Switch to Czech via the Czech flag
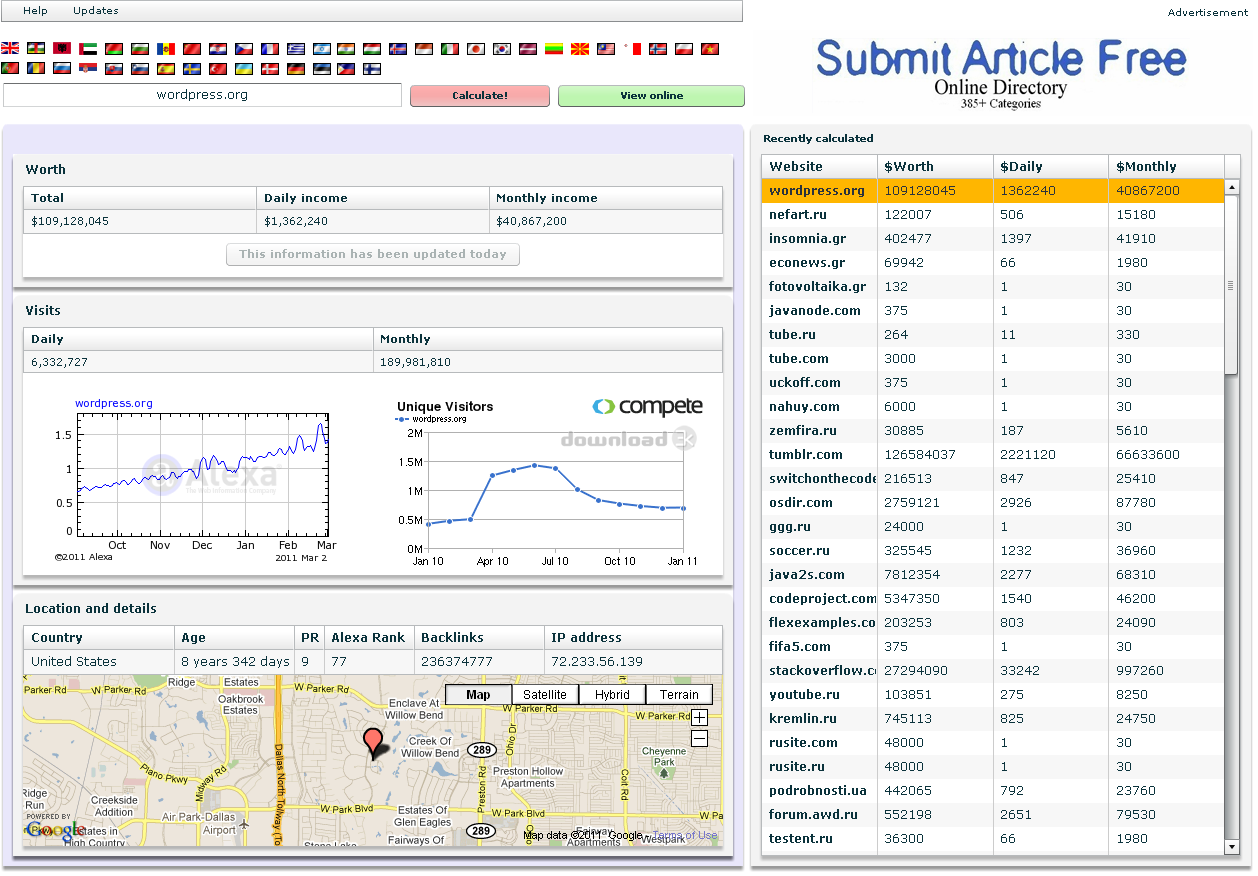The width and height of the screenshot is (1258, 876). point(244,48)
